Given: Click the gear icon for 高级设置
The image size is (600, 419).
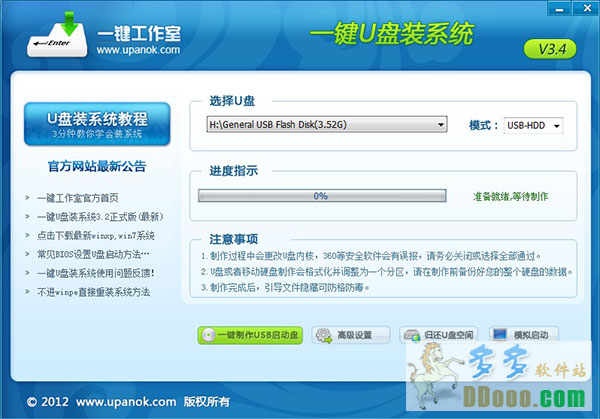Looking at the screenshot, I should pos(324,334).
